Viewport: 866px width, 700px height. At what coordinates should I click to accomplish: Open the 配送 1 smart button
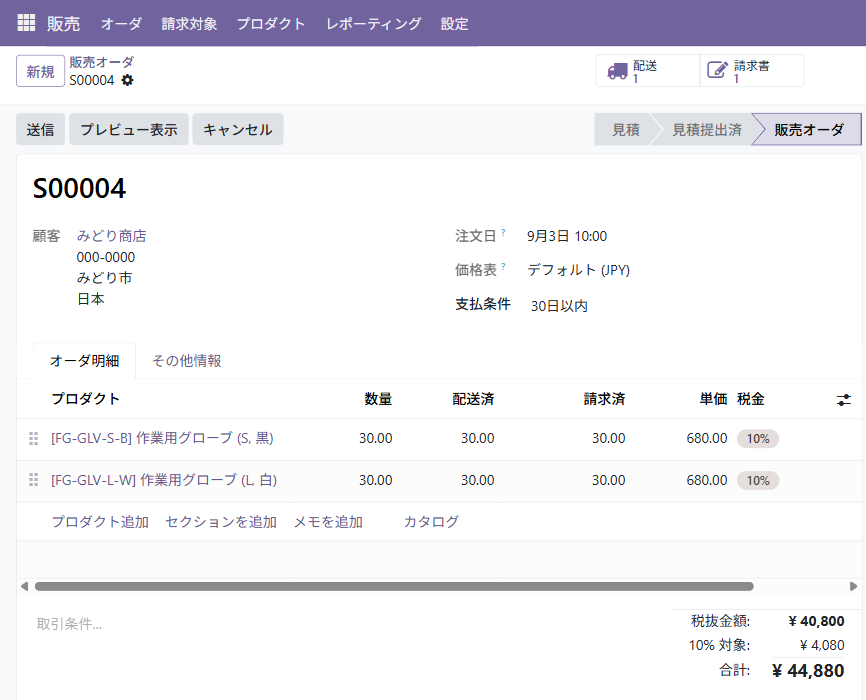point(647,71)
